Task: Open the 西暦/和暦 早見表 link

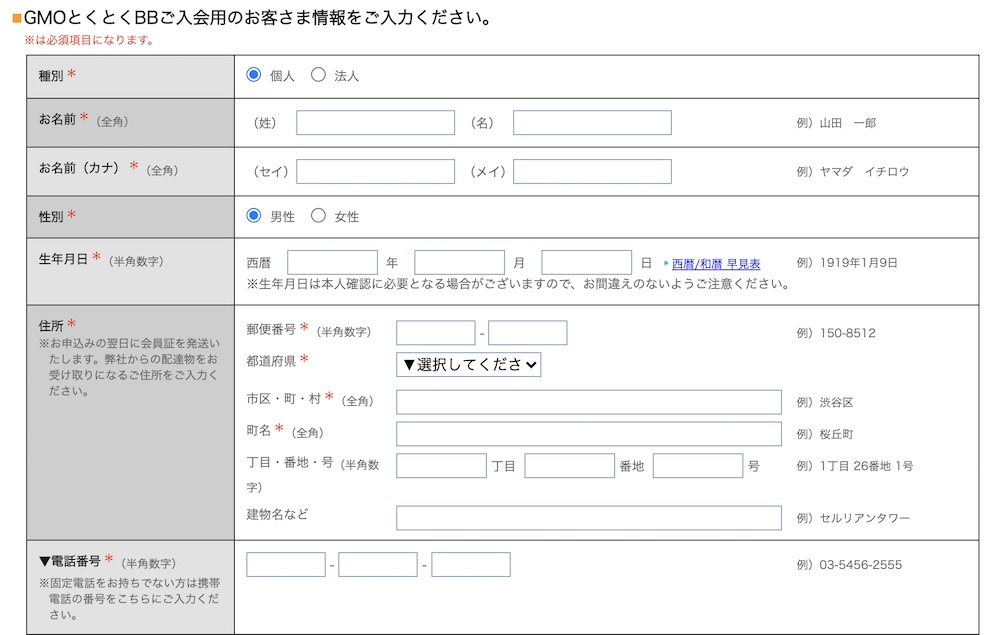Action: pyautogui.click(x=716, y=263)
